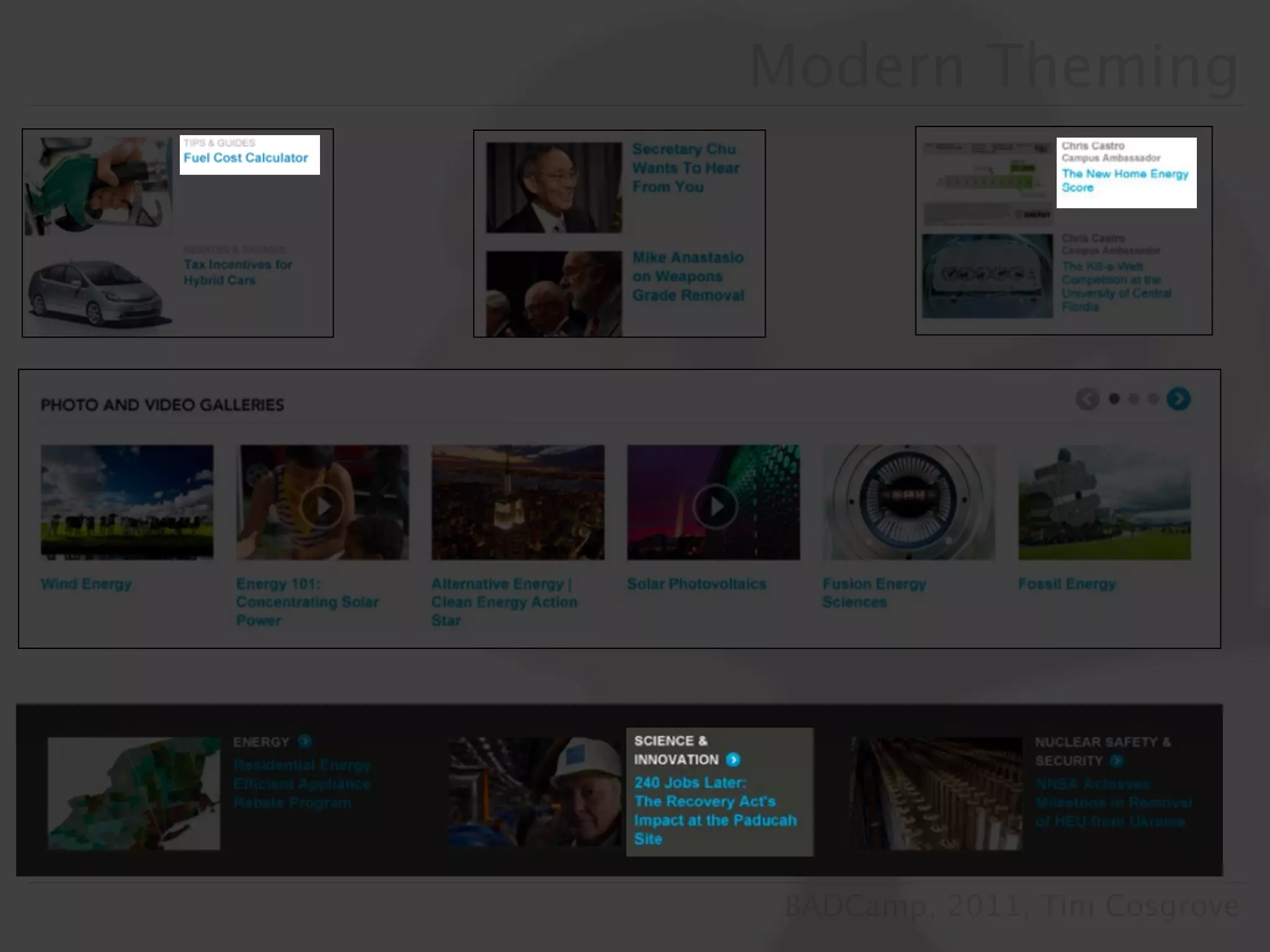This screenshot has height=952, width=1270.
Task: Open the Fossil Energy landscape thumbnail
Action: coord(1104,502)
